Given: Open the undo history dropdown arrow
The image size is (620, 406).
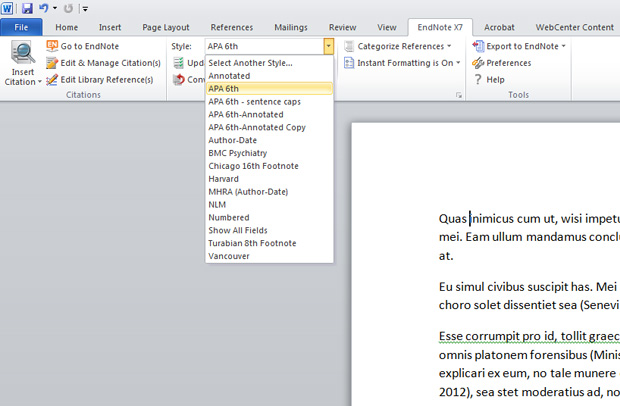Looking at the screenshot, I should (55, 8).
